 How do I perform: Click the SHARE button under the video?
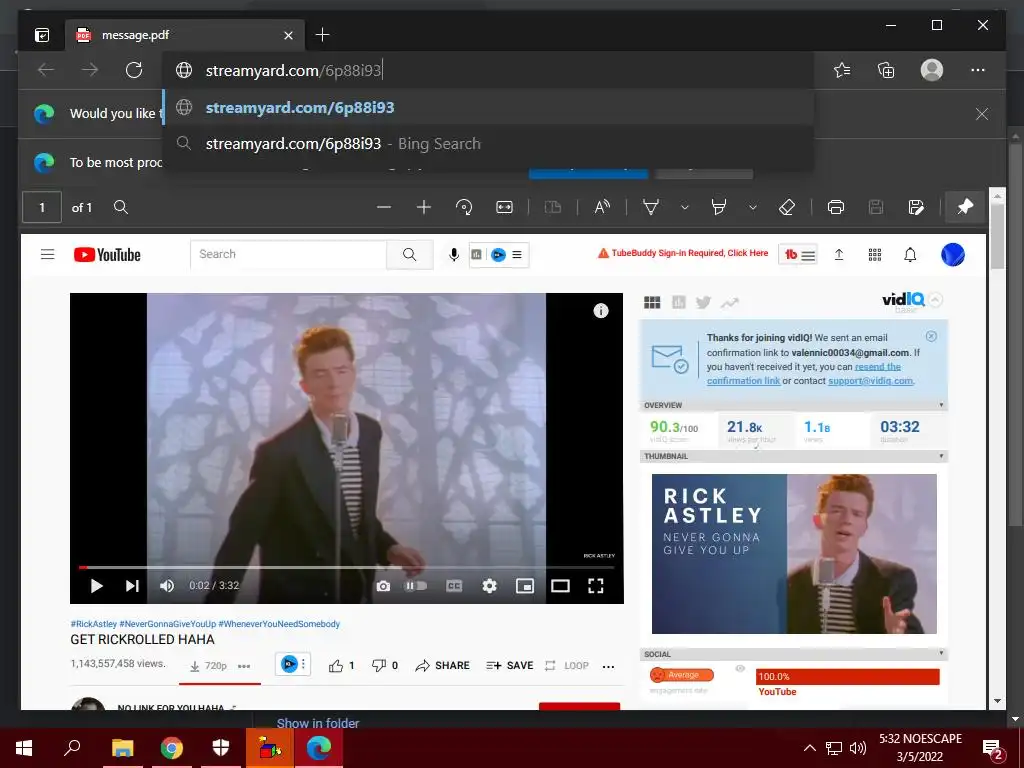(x=443, y=665)
